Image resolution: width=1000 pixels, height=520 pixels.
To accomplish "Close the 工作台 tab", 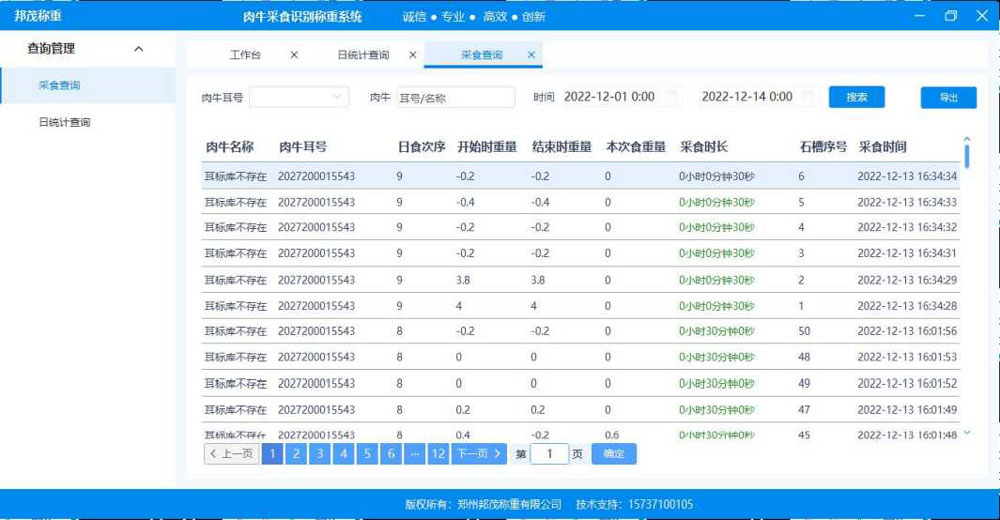I will click(294, 55).
